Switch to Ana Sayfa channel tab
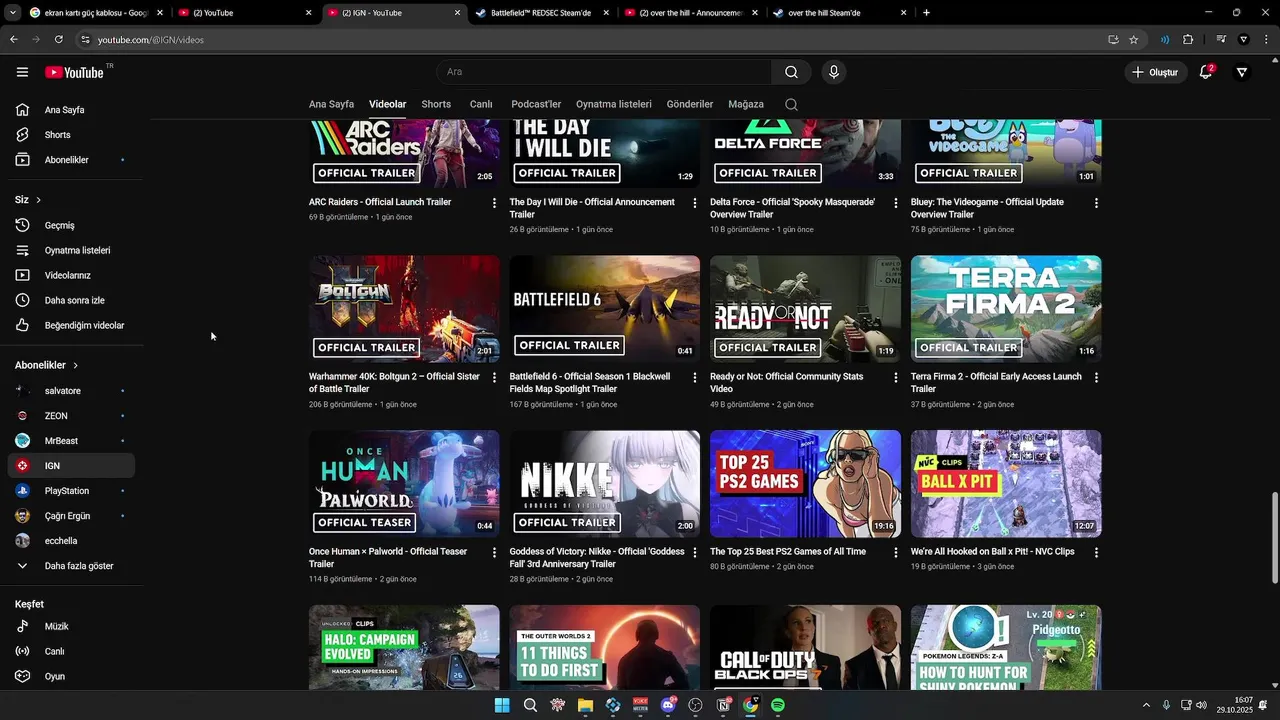1280x720 pixels. pos(331,104)
